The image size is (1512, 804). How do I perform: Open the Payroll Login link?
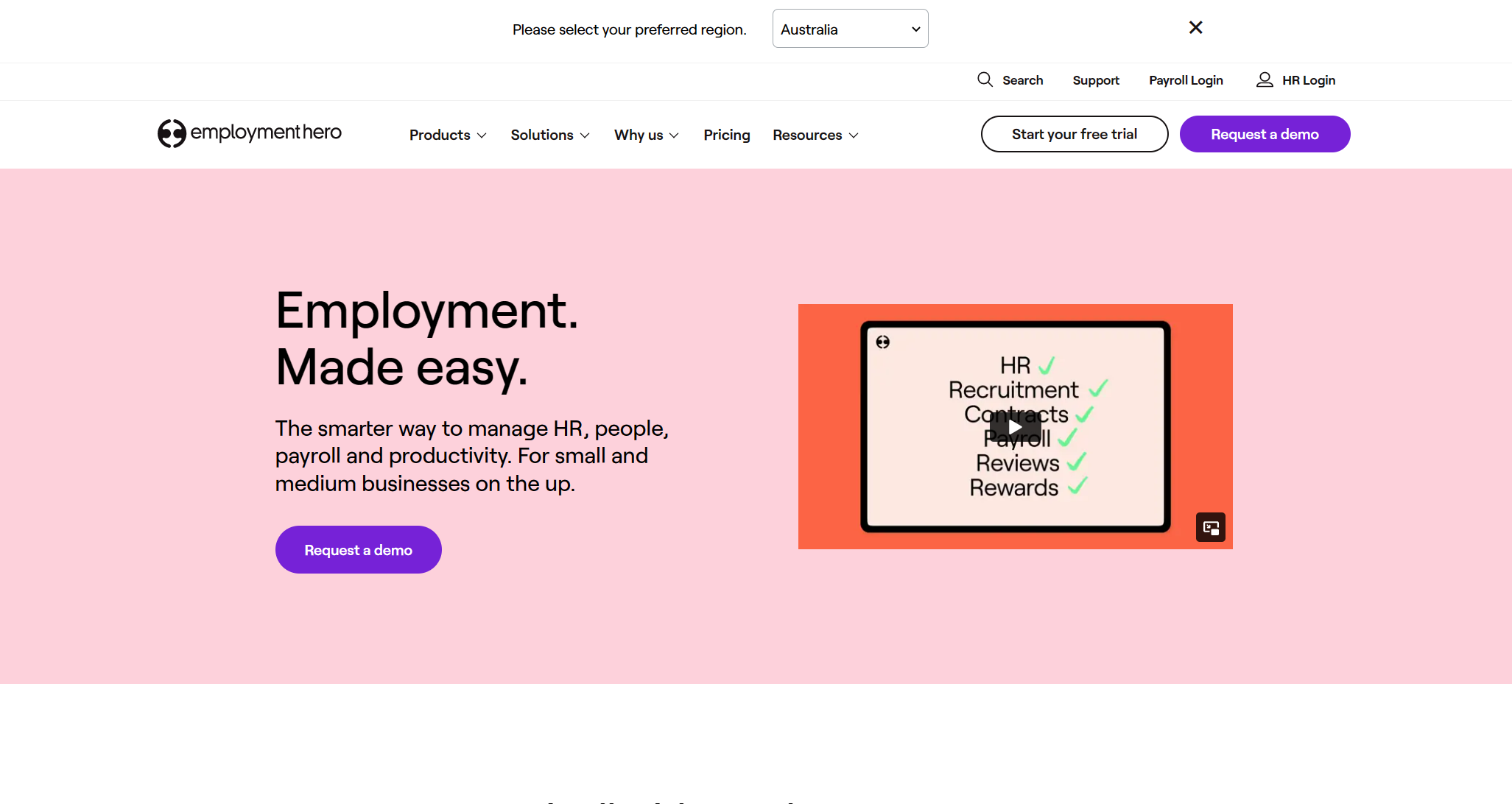(x=1186, y=80)
